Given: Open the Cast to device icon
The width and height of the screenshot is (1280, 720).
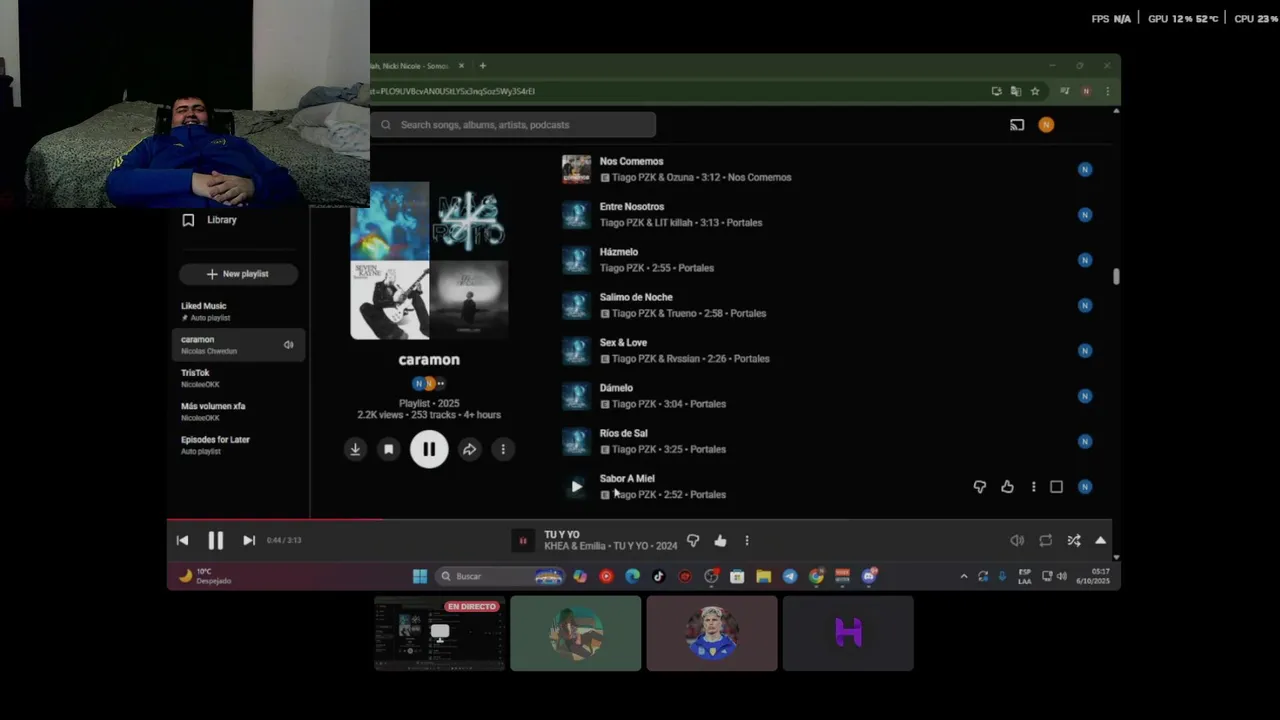Looking at the screenshot, I should 1017,125.
